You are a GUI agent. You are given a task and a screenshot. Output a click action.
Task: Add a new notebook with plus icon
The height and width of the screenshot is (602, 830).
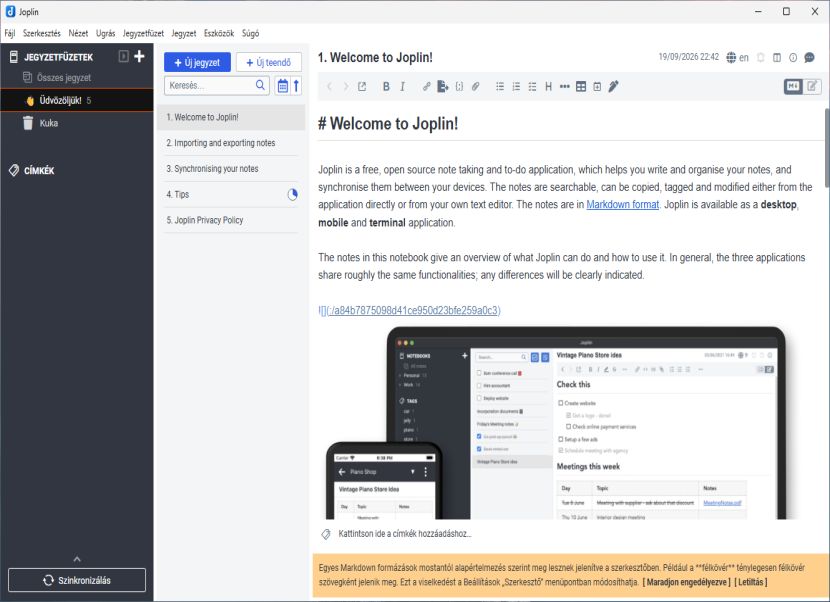click(139, 56)
